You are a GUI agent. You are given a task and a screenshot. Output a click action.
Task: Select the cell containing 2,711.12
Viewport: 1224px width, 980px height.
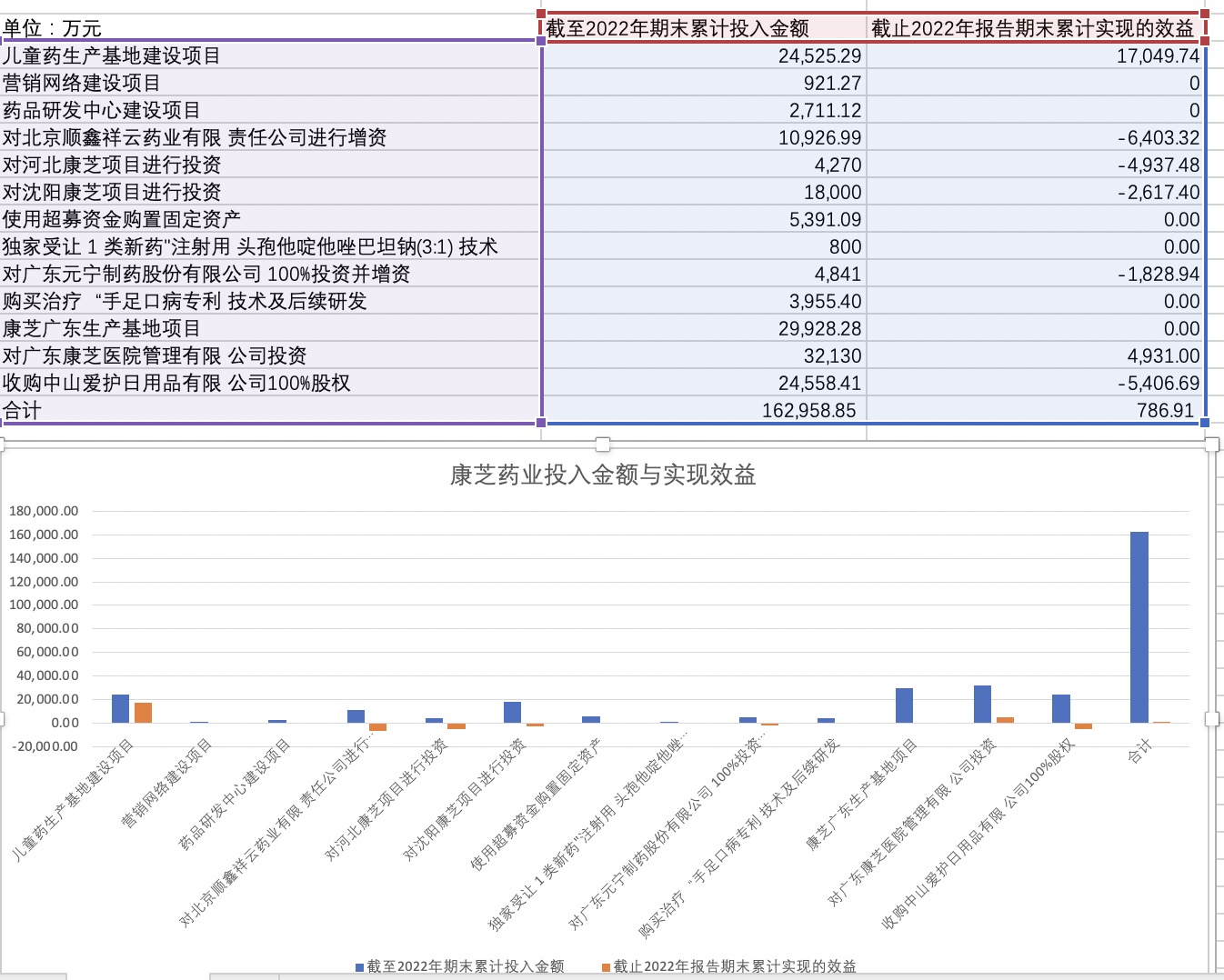[704, 110]
